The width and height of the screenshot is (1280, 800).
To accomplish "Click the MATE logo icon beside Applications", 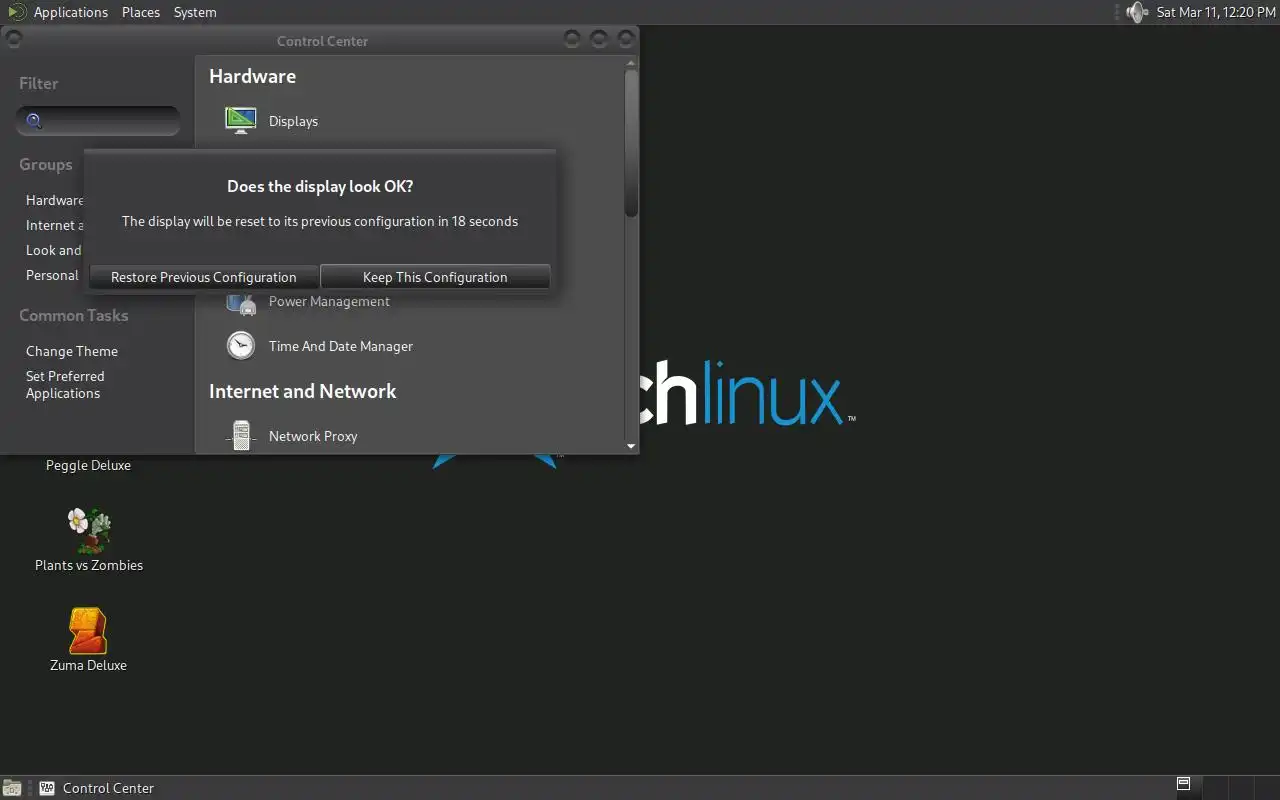I will 17,12.
